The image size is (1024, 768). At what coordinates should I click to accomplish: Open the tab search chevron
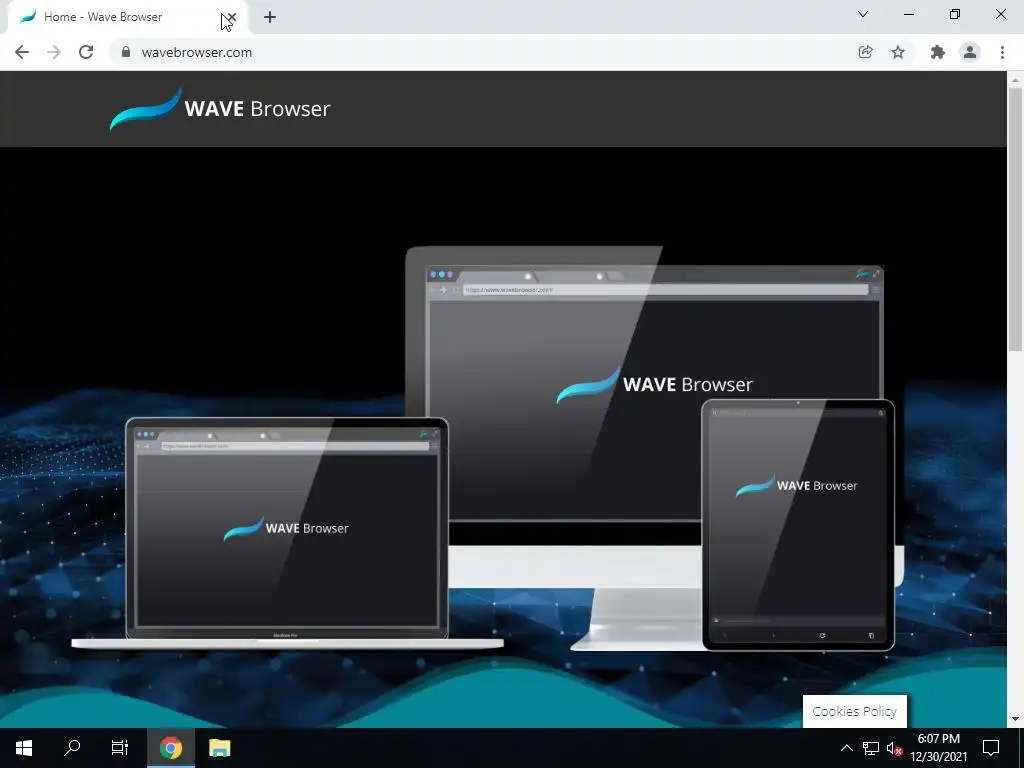click(863, 14)
